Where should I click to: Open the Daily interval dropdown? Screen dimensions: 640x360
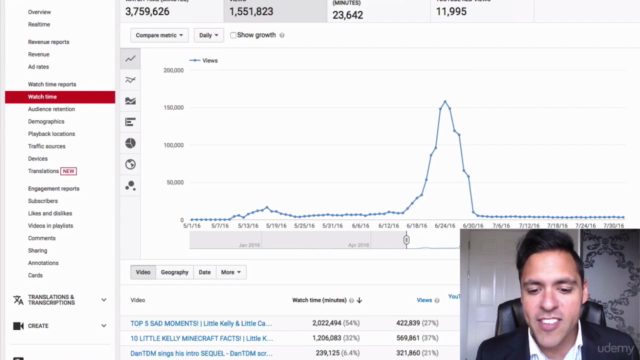click(209, 36)
